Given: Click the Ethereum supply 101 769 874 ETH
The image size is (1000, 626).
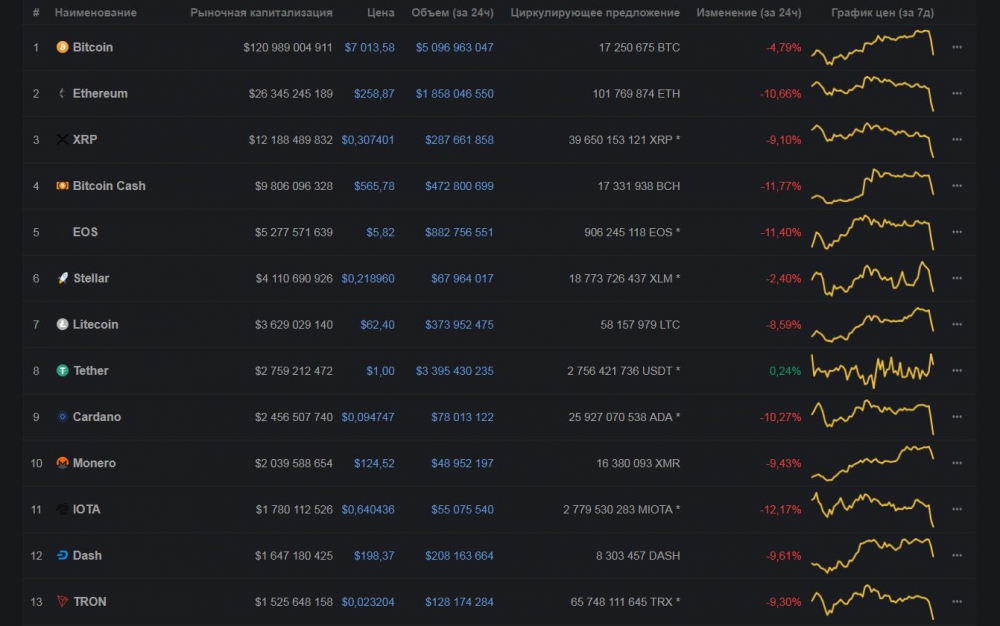Looking at the screenshot, I should pos(636,94).
